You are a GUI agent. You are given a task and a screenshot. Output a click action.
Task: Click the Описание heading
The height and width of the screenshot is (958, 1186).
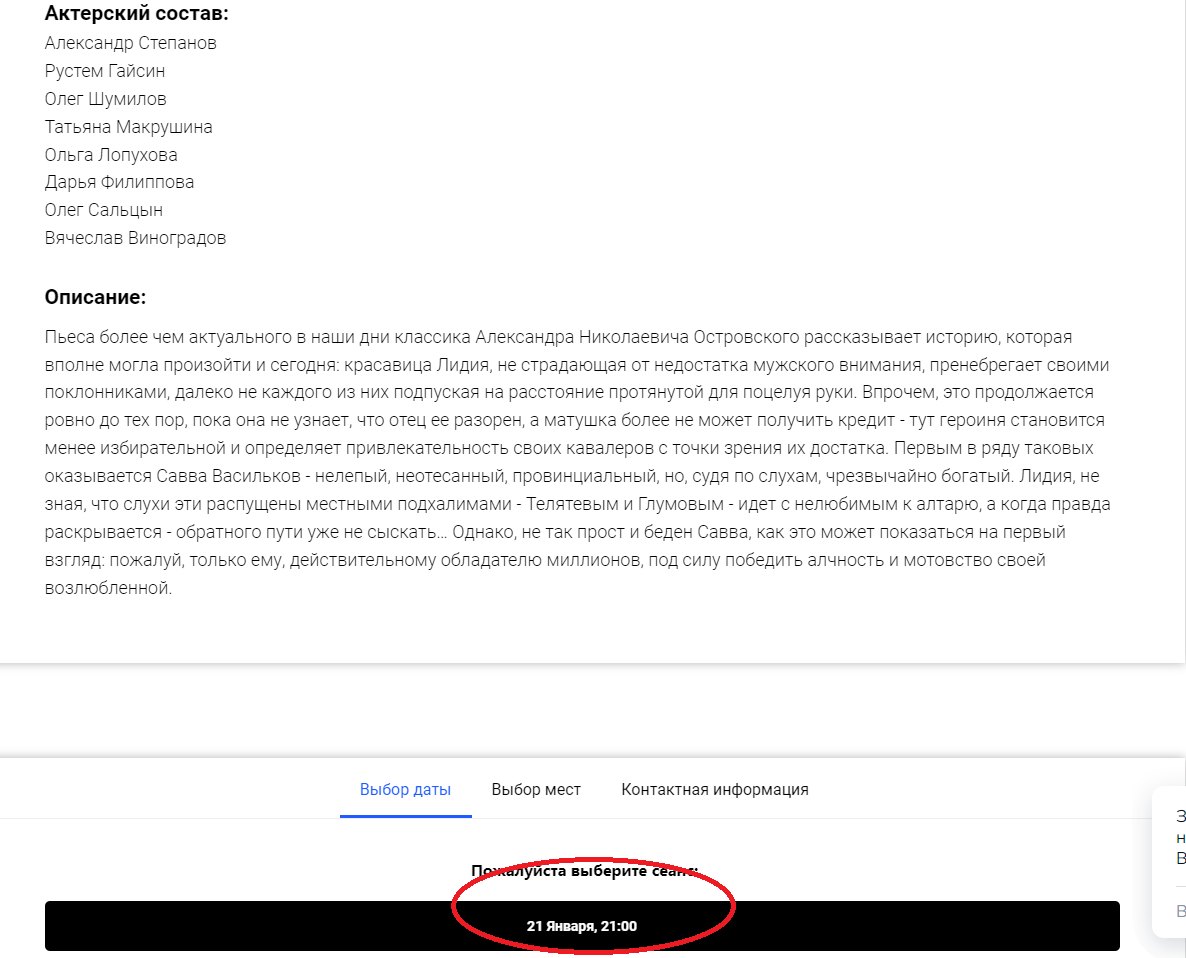pyautogui.click(x=95, y=297)
